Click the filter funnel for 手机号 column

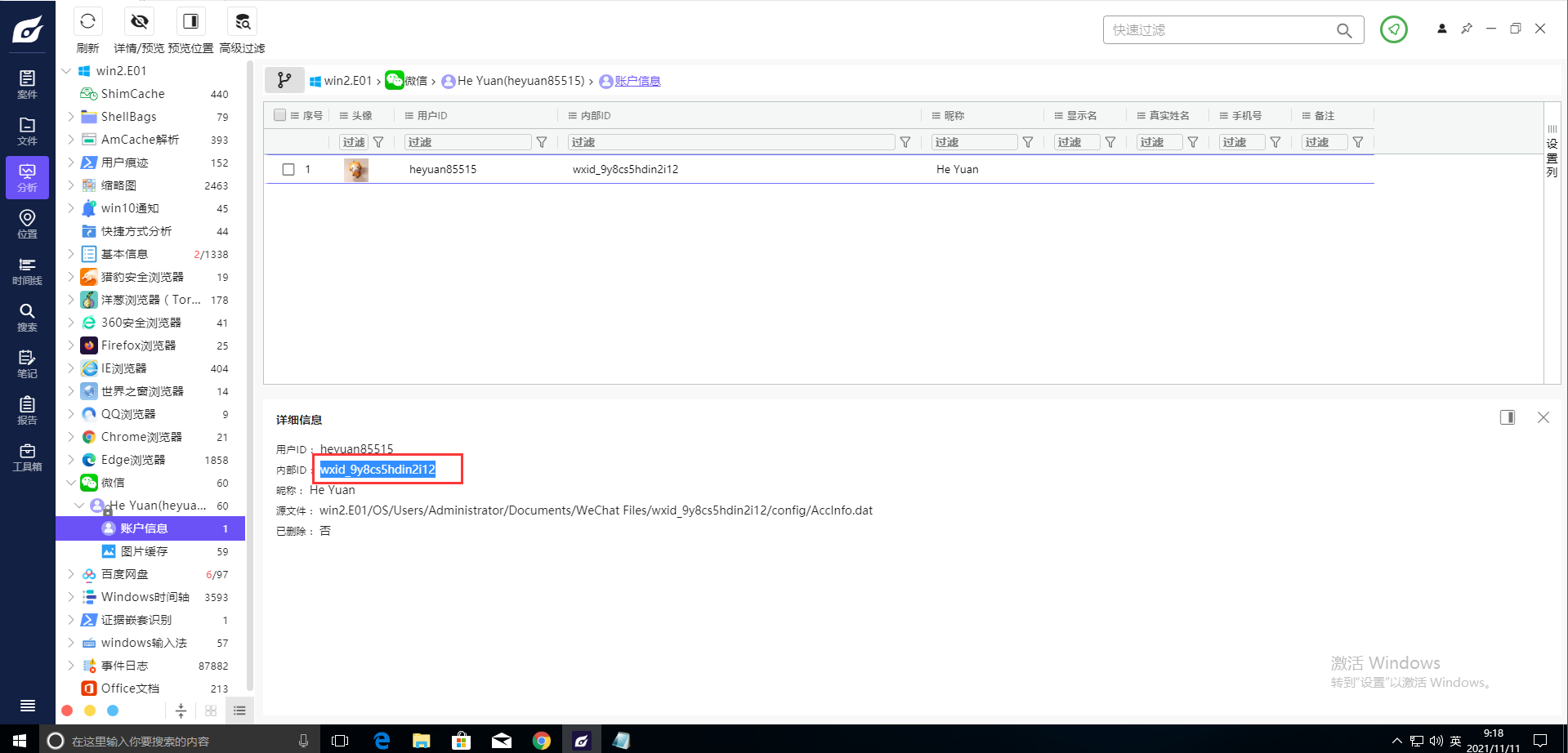[1275, 142]
